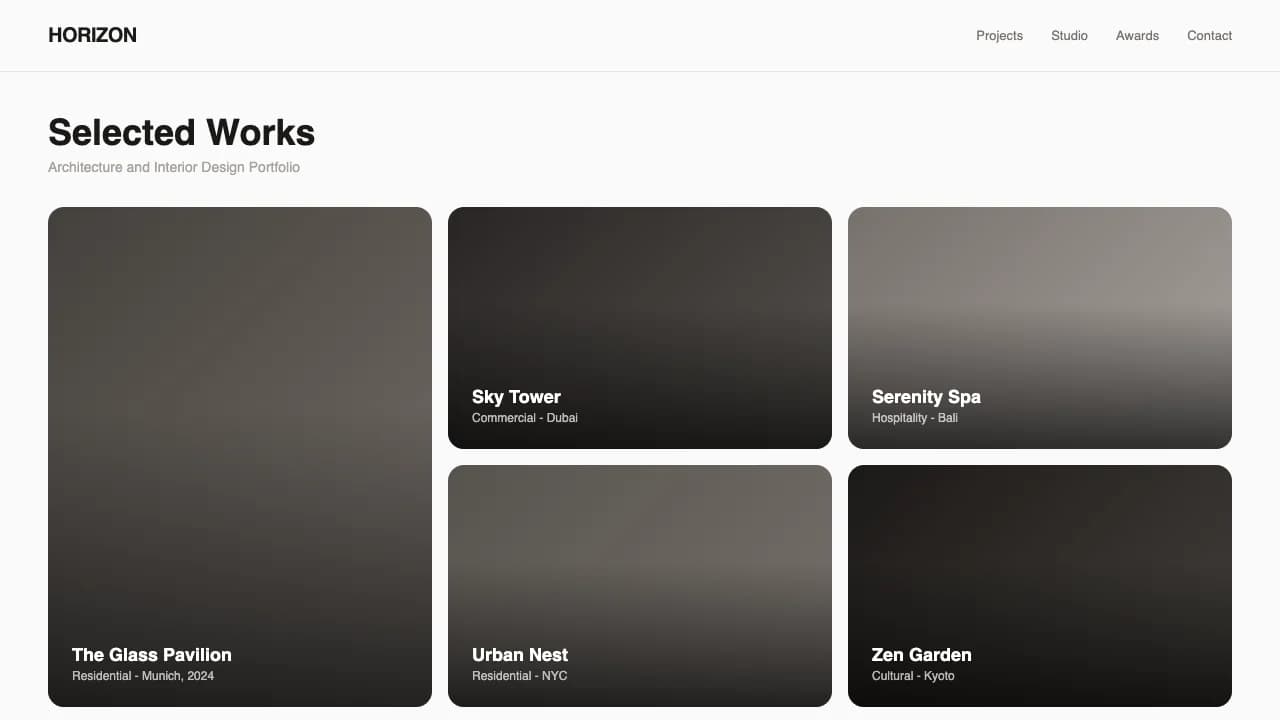The width and height of the screenshot is (1280, 720).
Task: Click The Glass Pavilion title text
Action: coord(152,655)
